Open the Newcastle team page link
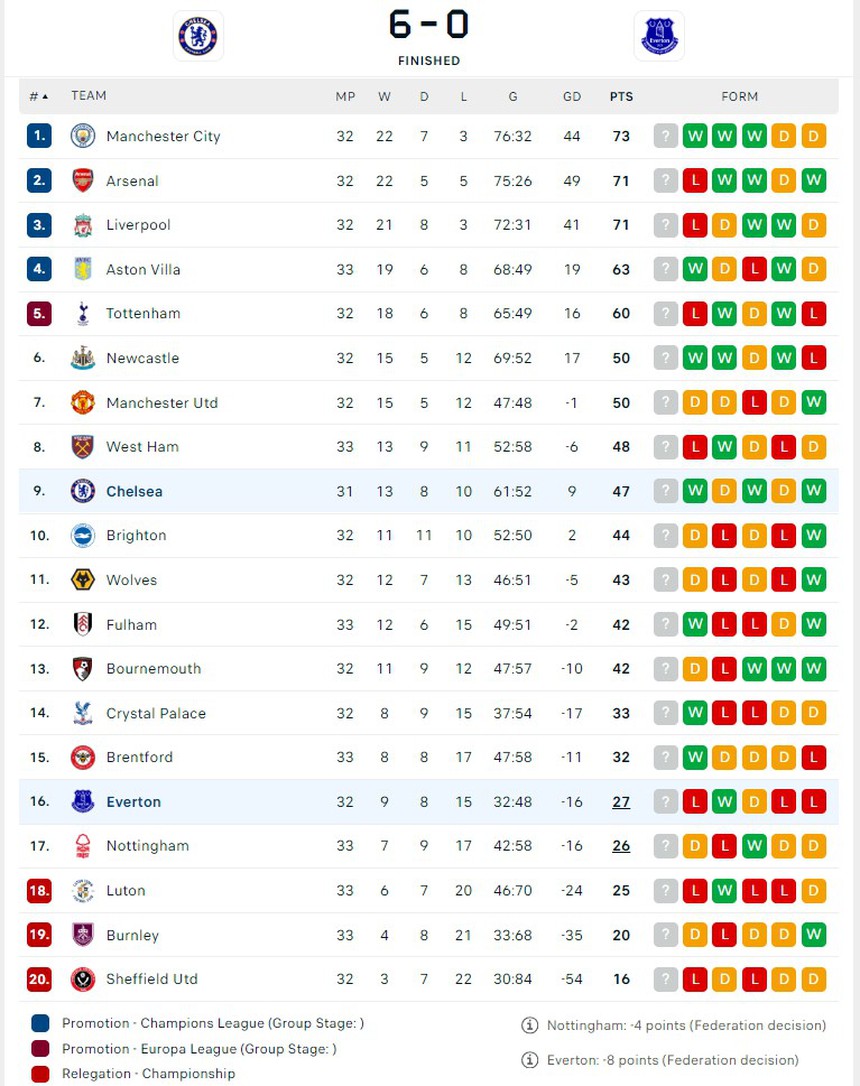The height and width of the screenshot is (1086, 860). tap(146, 358)
